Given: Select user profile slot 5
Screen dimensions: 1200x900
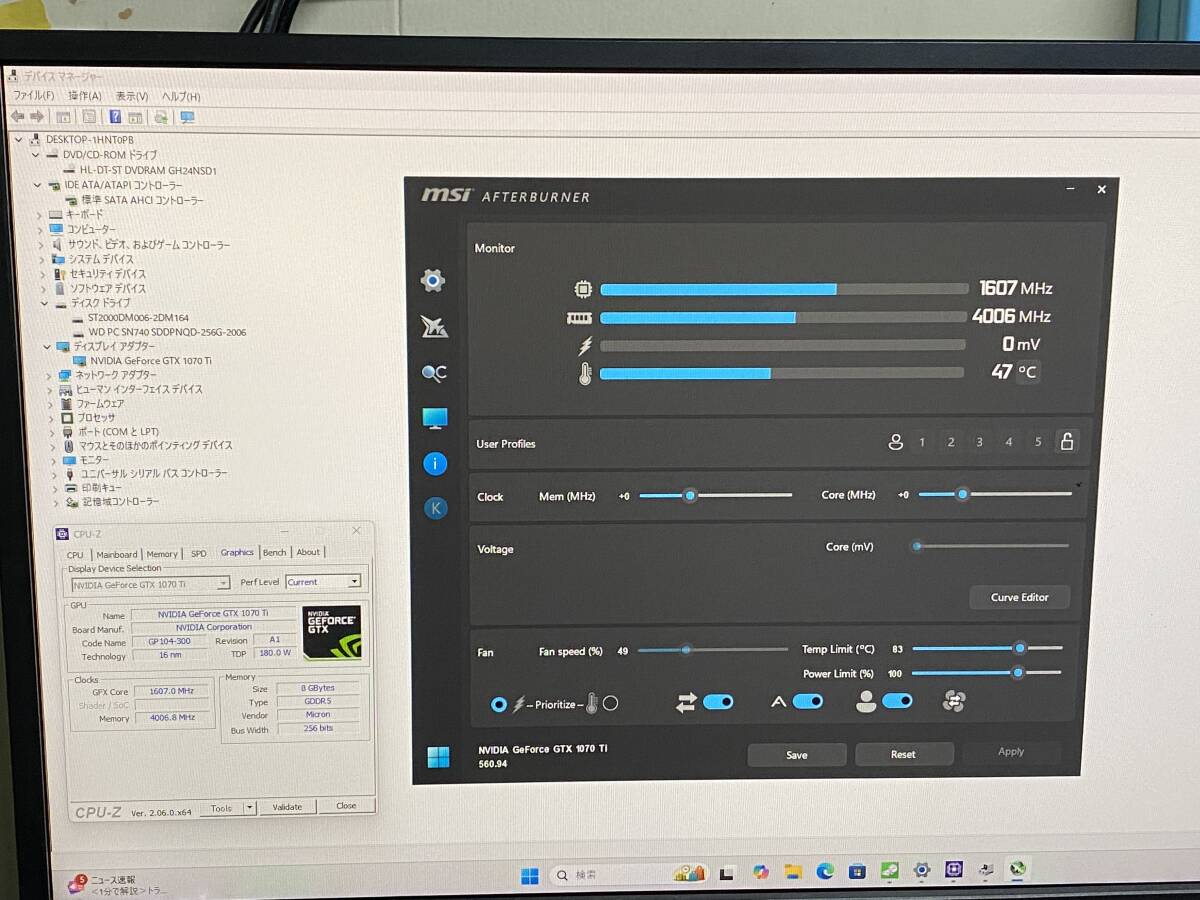Looking at the screenshot, I should pyautogui.click(x=1038, y=442).
